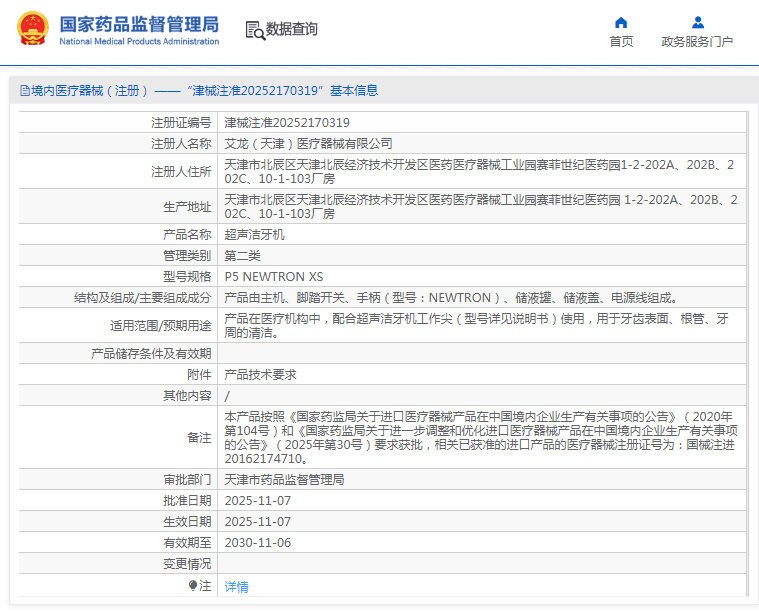759x615 pixels.
Task: Click product name 超声洁牙机
Action: pyautogui.click(x=254, y=234)
